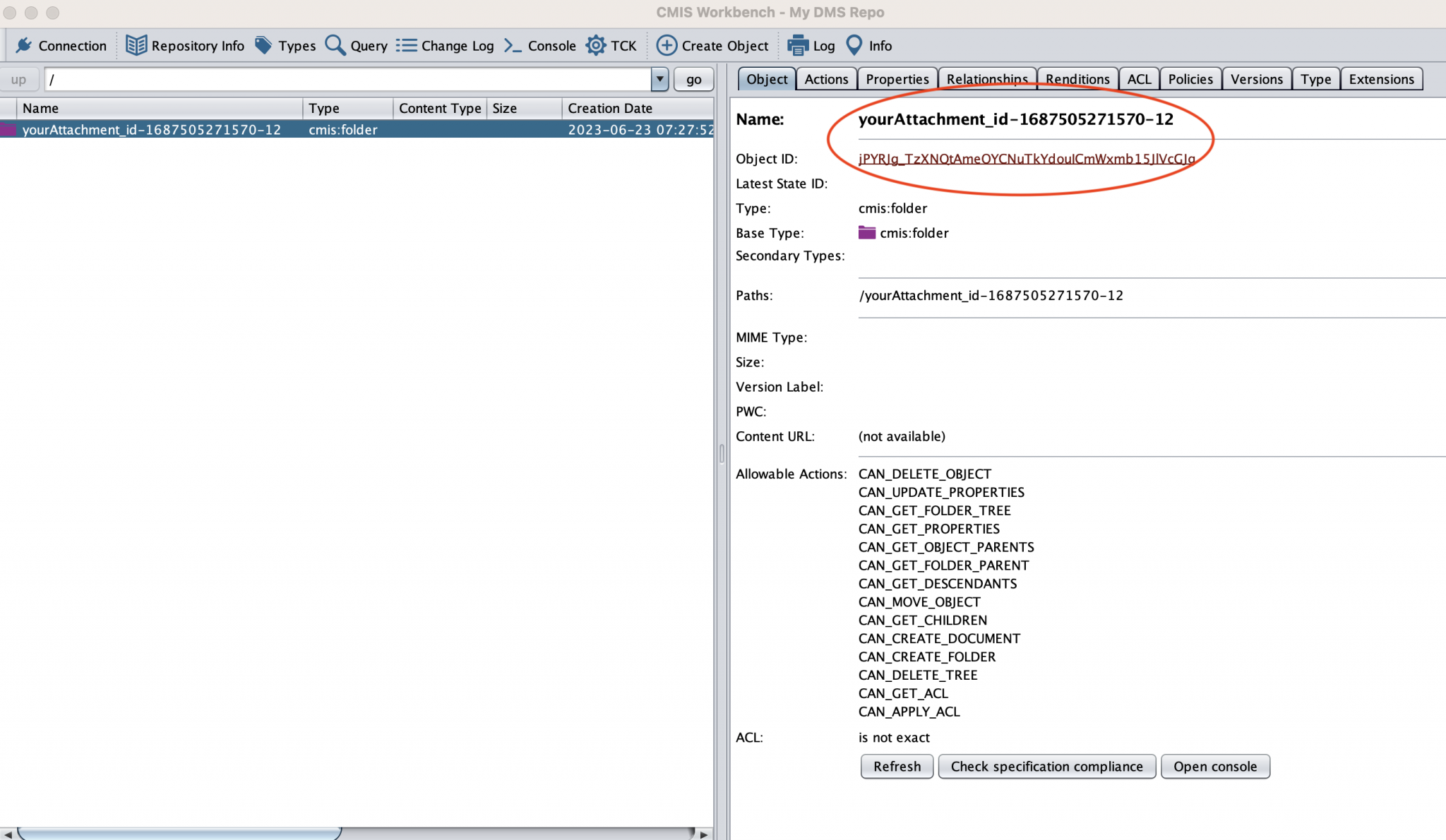
Task: Open the TCK test tool
Action: coord(611,45)
